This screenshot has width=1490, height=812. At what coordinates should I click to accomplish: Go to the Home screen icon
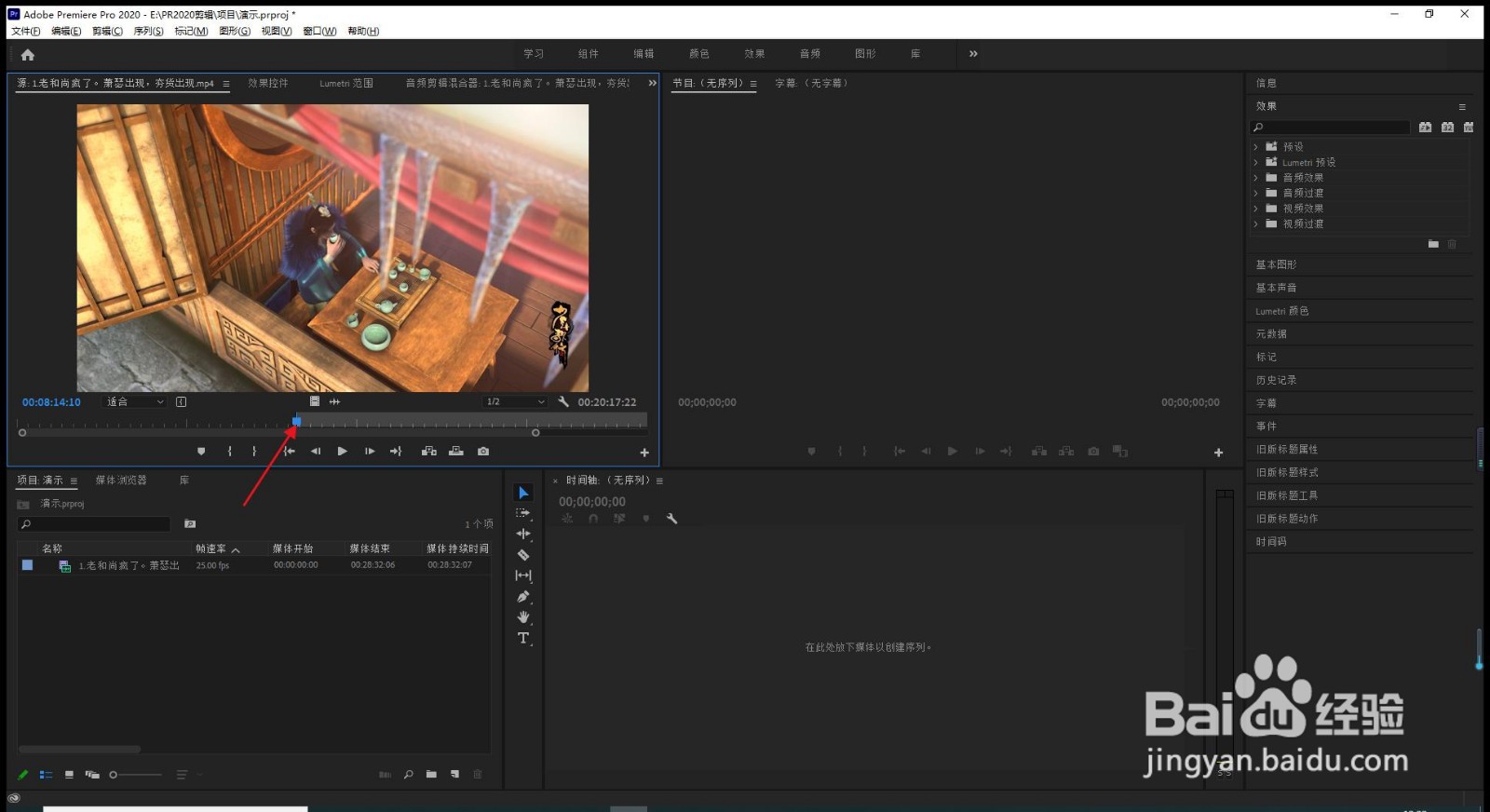(28, 55)
